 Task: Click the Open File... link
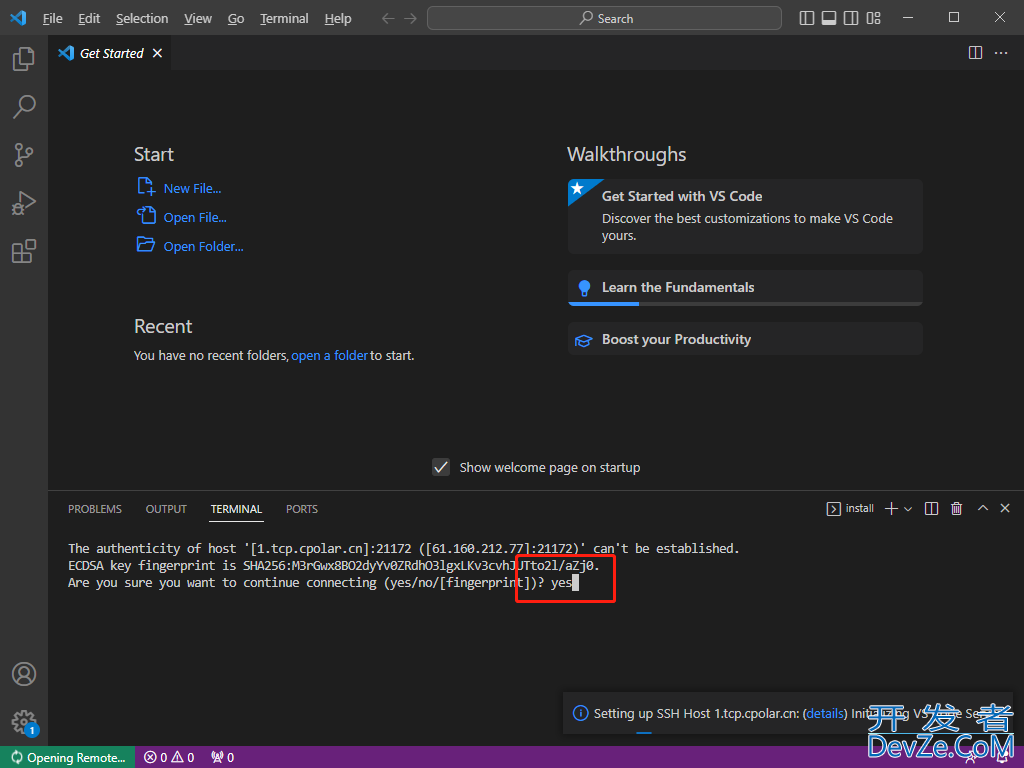[195, 217]
